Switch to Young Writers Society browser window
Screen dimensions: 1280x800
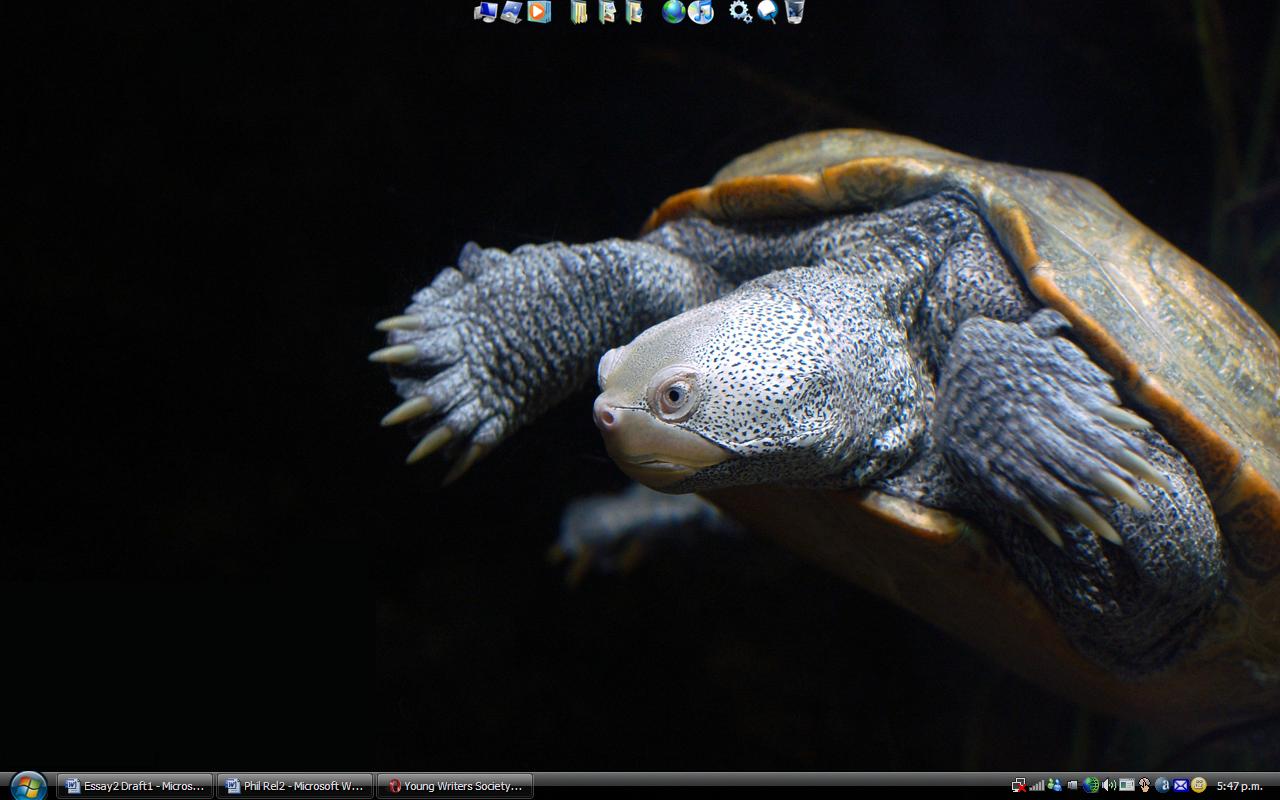point(455,786)
